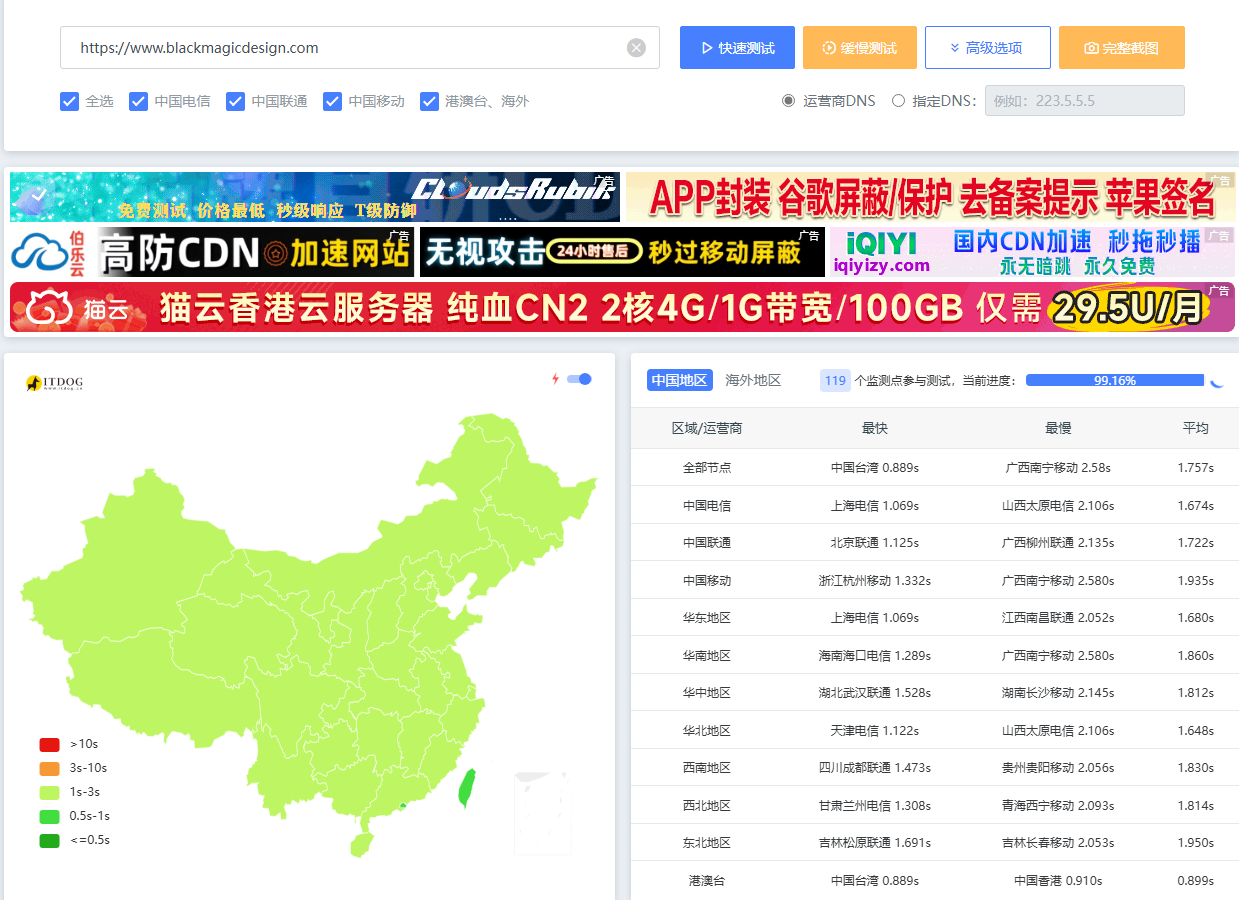This screenshot has height=900, width=1239.
Task: Expand 高级选项 options
Action: (988, 48)
